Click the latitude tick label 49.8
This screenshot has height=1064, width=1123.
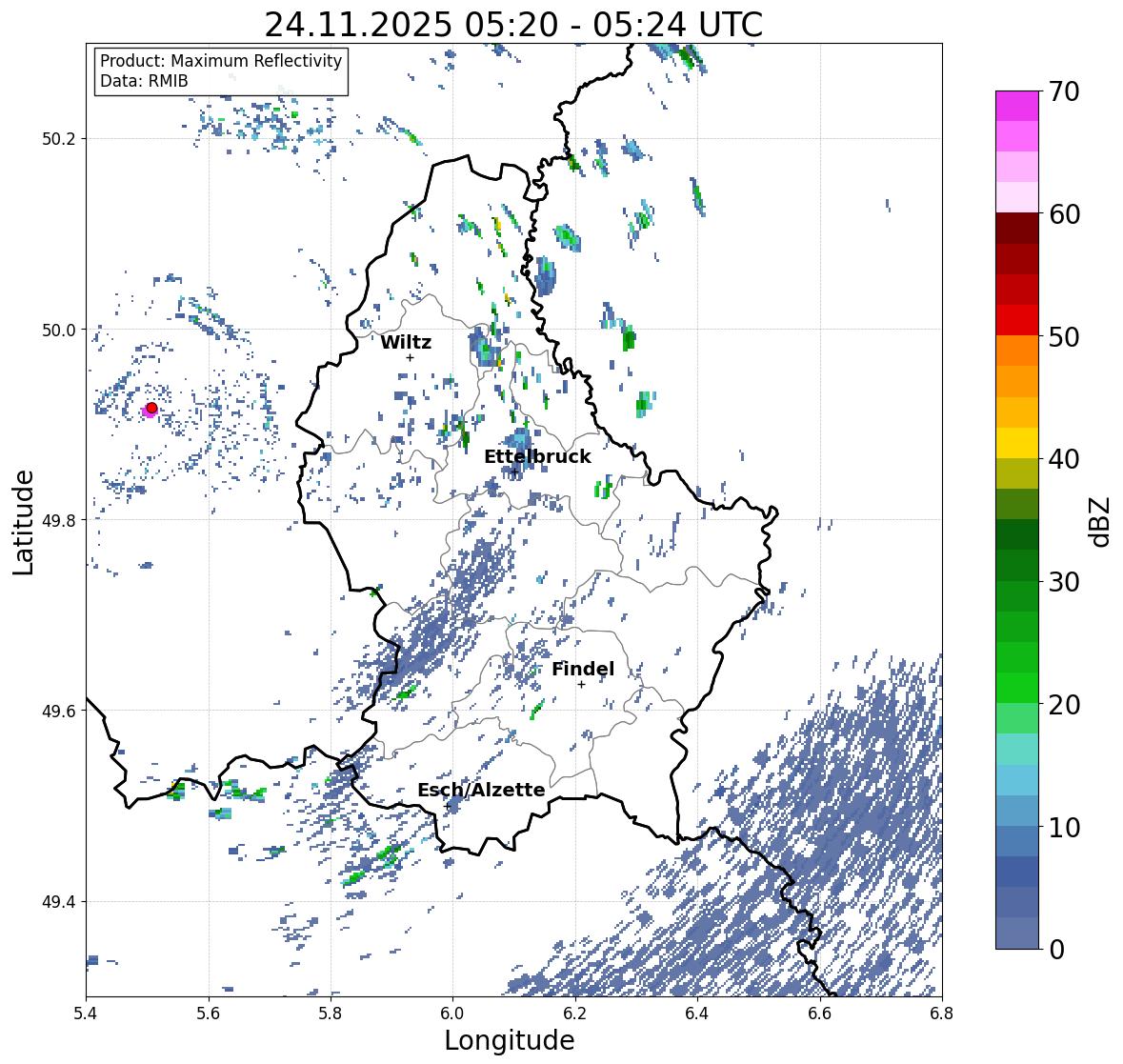[59, 520]
